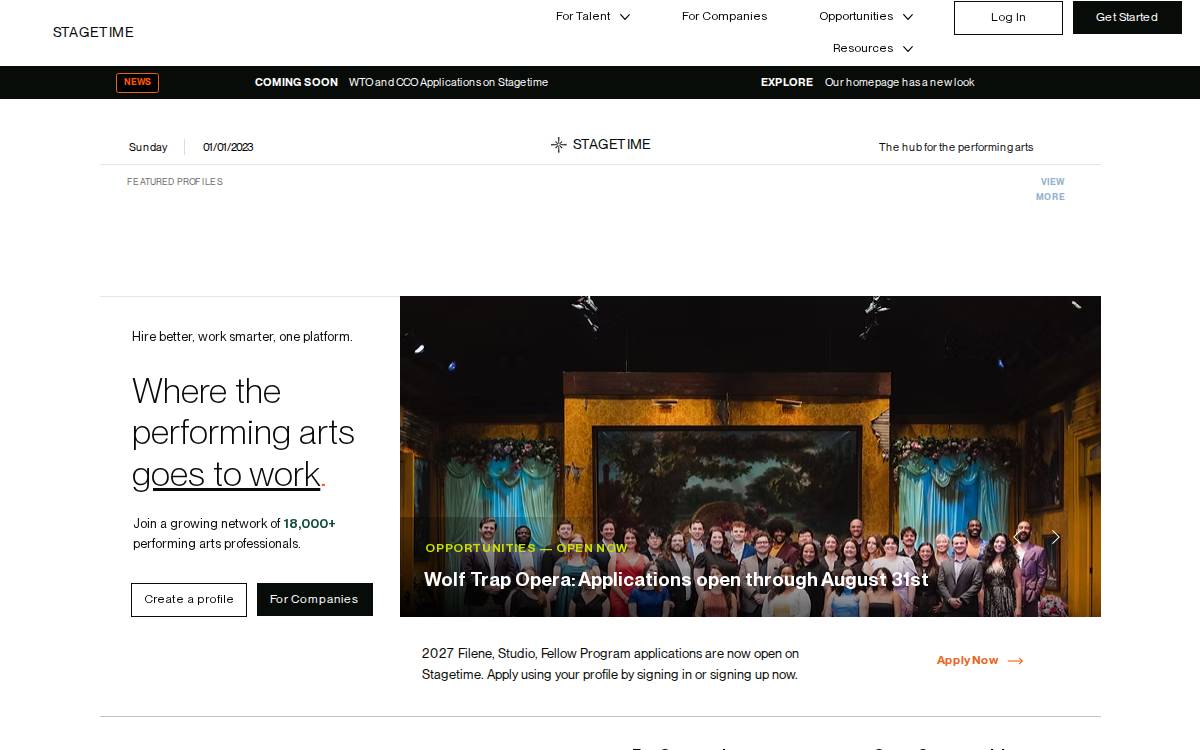Expand the Opportunities menu

point(866,16)
